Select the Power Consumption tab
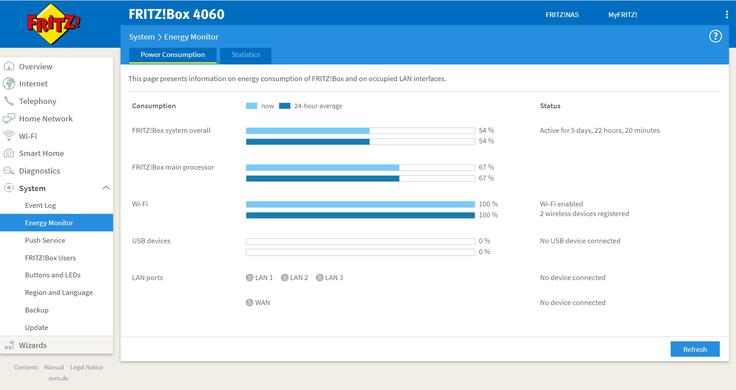The width and height of the screenshot is (736, 390). (x=173, y=55)
